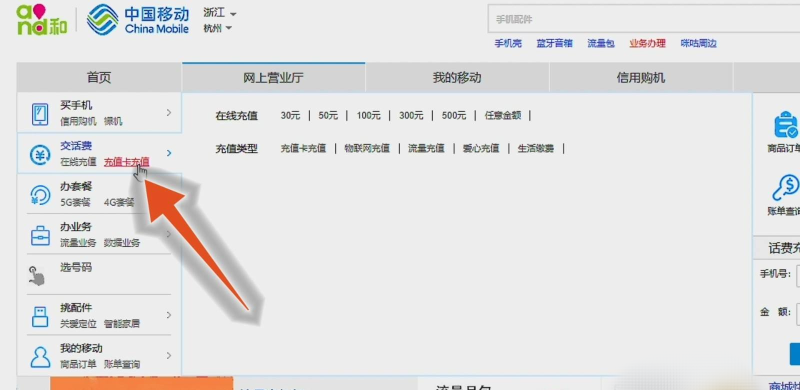Switch to the 网上营业厅 tab
Screen dimensions: 800x390
pyautogui.click(x=273, y=78)
